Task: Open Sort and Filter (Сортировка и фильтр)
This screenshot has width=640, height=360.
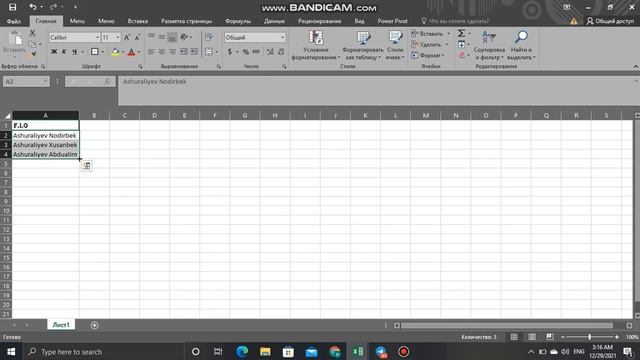Action: [489, 46]
